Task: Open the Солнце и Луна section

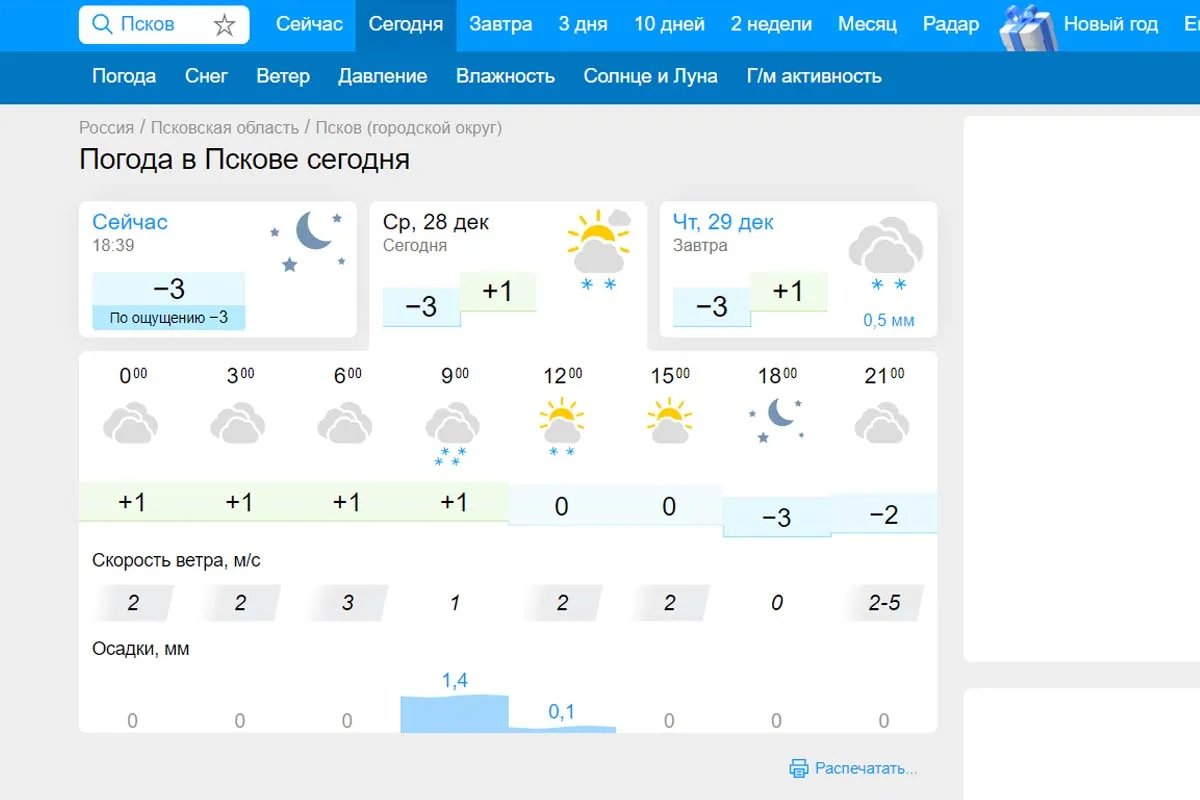Action: 650,76
